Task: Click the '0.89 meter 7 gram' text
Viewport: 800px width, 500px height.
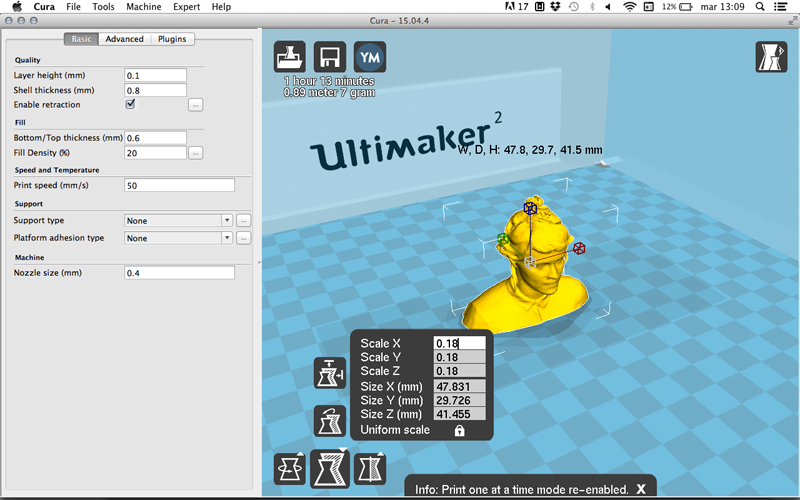Action: pos(330,92)
